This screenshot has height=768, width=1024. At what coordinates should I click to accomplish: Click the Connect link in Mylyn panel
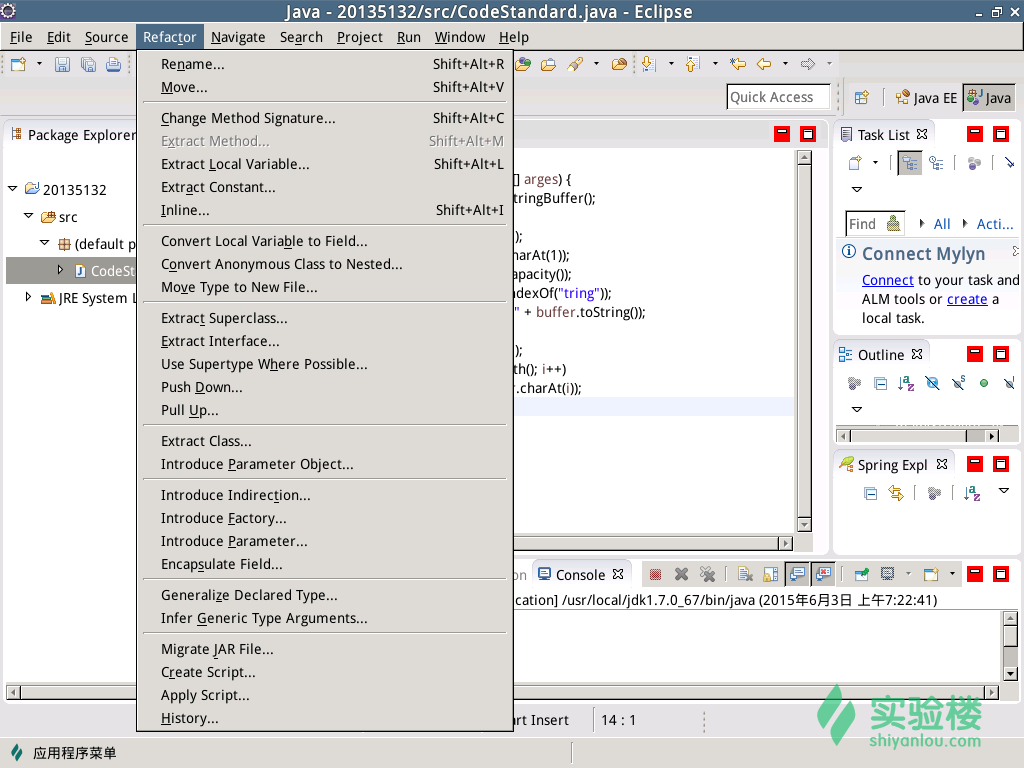click(888, 280)
